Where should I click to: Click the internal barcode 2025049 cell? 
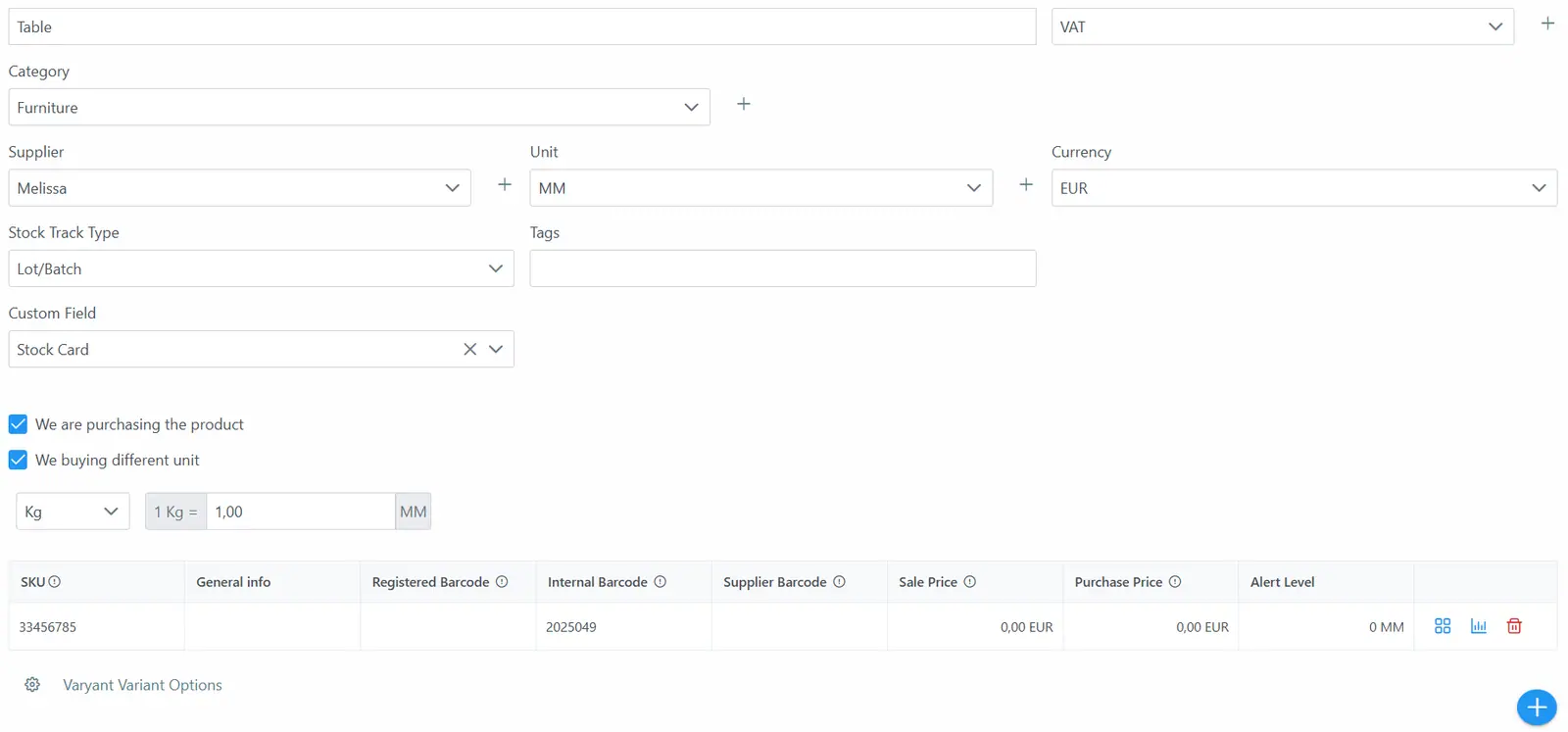[x=623, y=627]
